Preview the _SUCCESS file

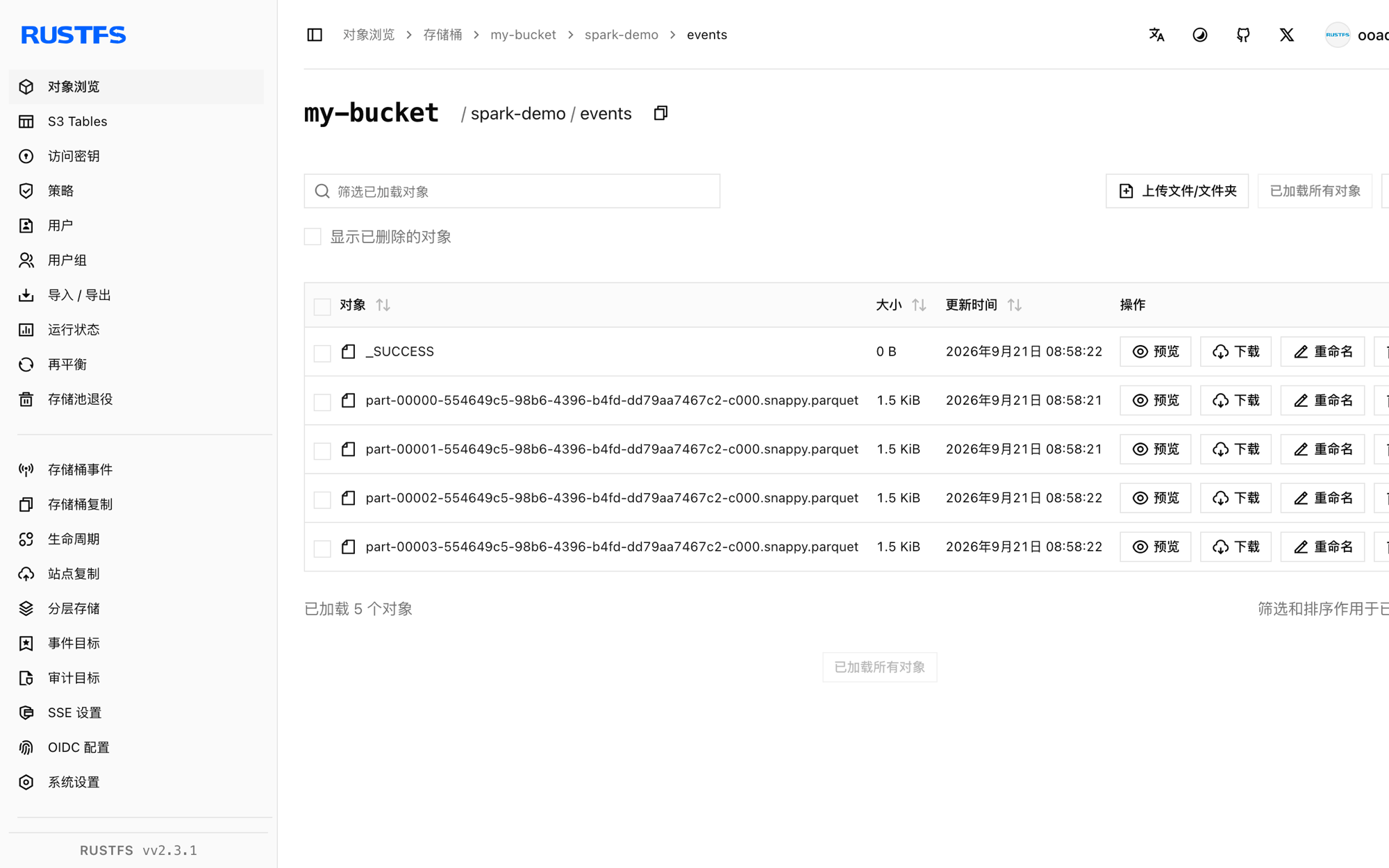pos(1156,351)
